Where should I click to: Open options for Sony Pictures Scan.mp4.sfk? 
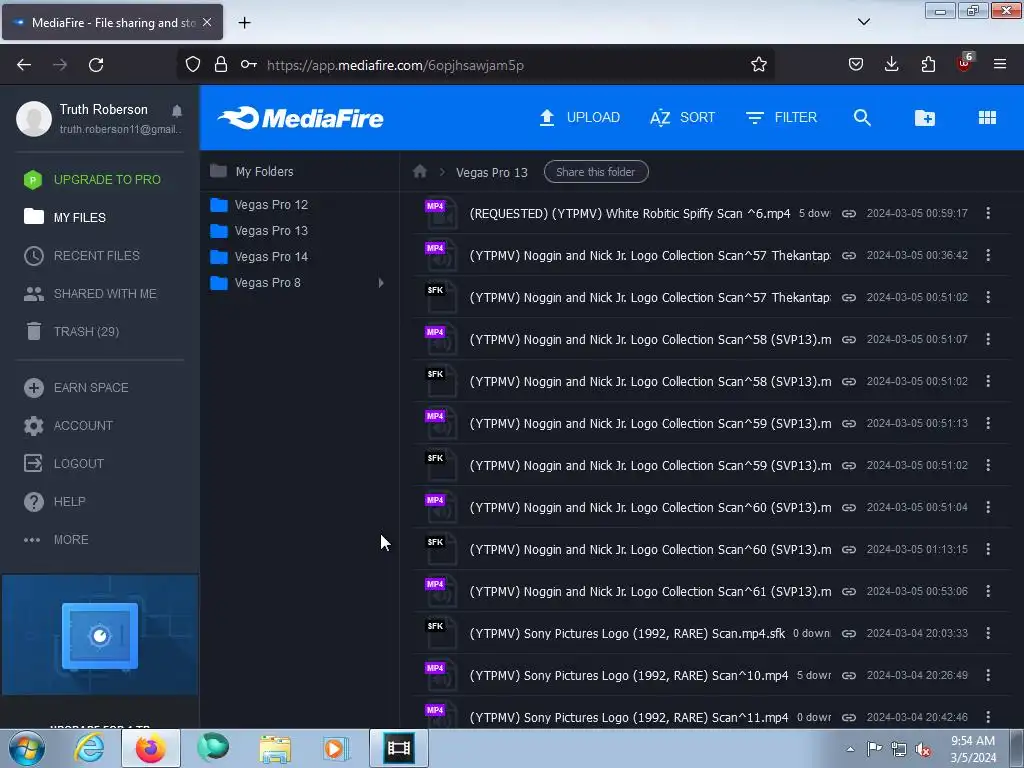pos(988,633)
